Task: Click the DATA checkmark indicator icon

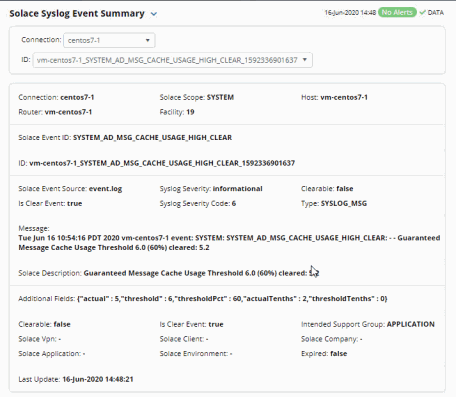Action: tap(422, 12)
